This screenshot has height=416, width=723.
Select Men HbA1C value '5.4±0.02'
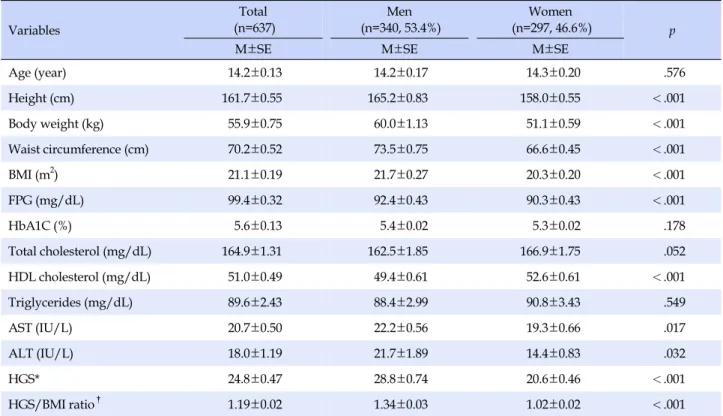[x=404, y=226]
